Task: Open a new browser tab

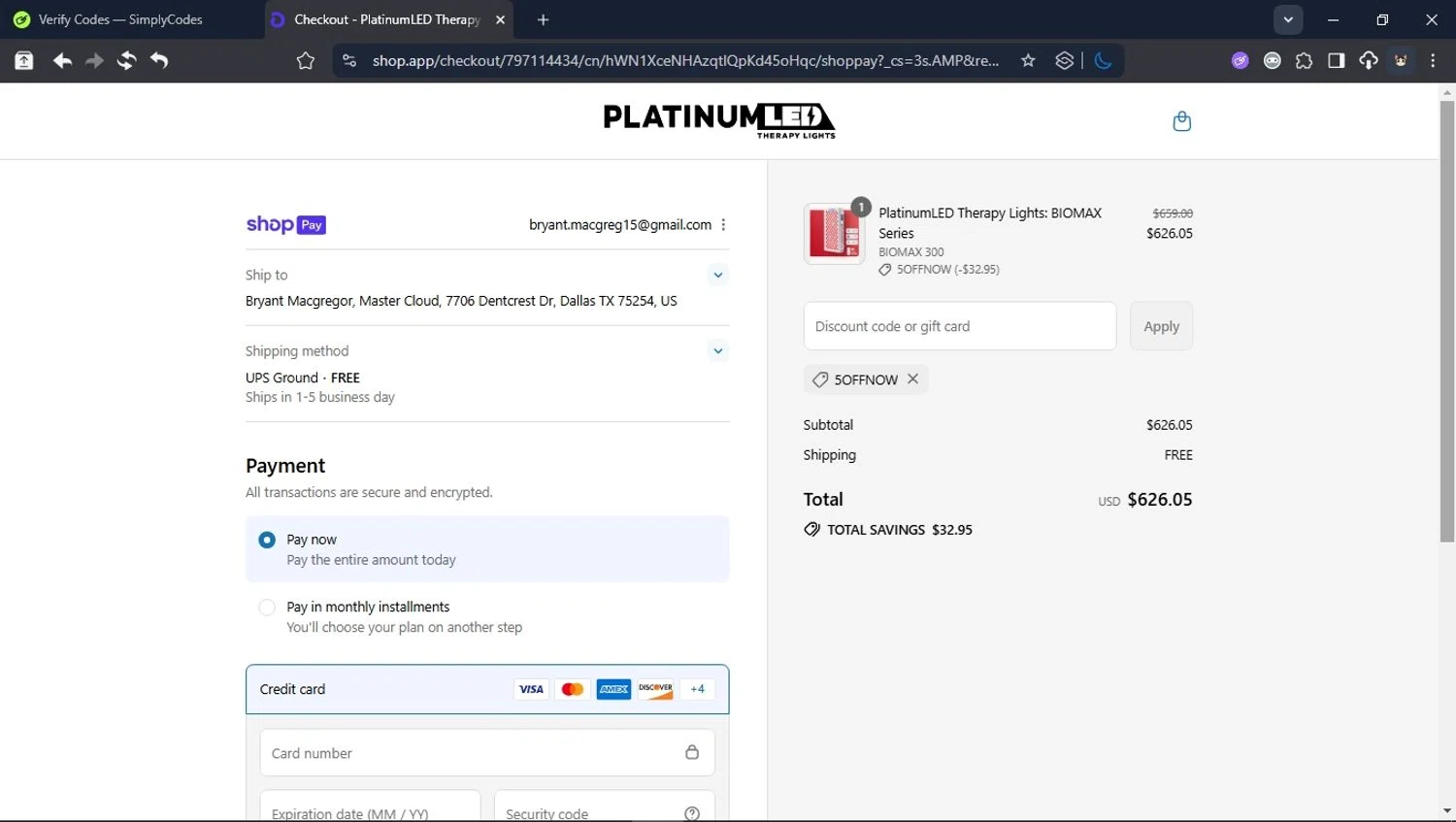Action: click(x=543, y=19)
